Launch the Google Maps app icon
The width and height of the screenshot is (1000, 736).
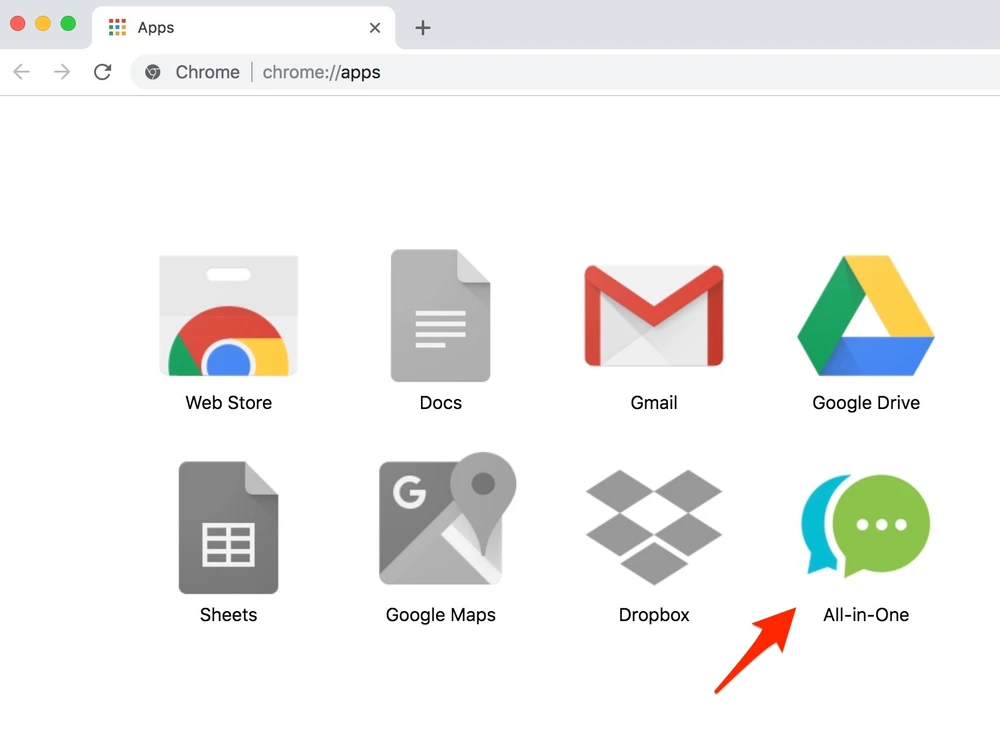[446, 521]
